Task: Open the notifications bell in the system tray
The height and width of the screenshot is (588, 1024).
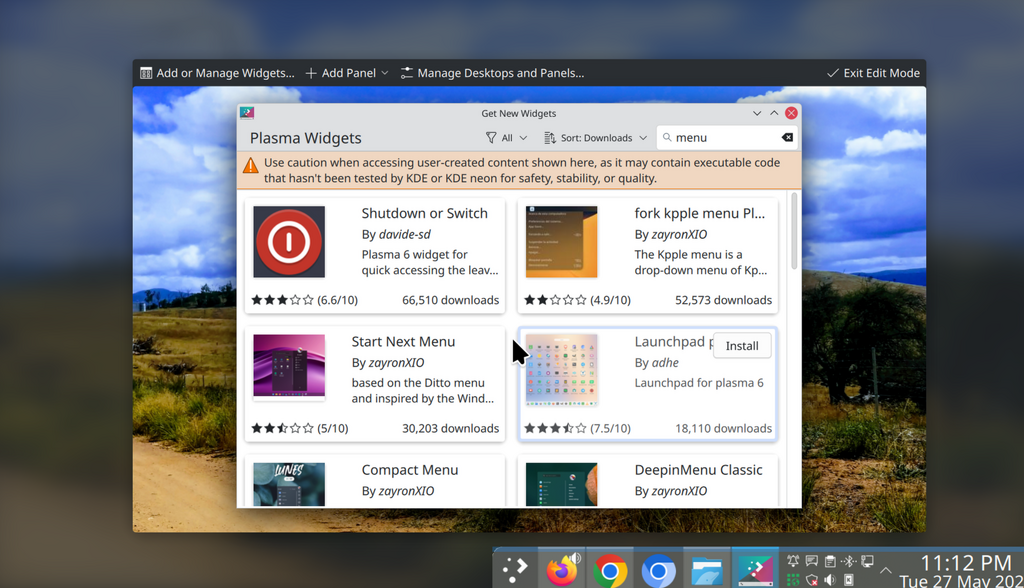Action: point(793,561)
